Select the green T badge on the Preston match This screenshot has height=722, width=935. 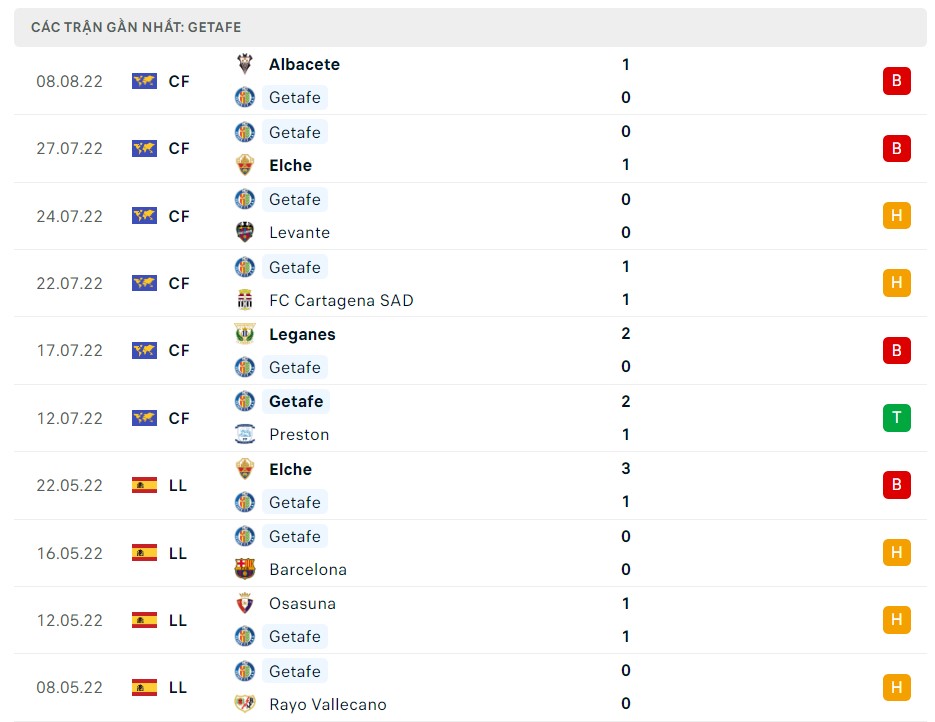(896, 418)
